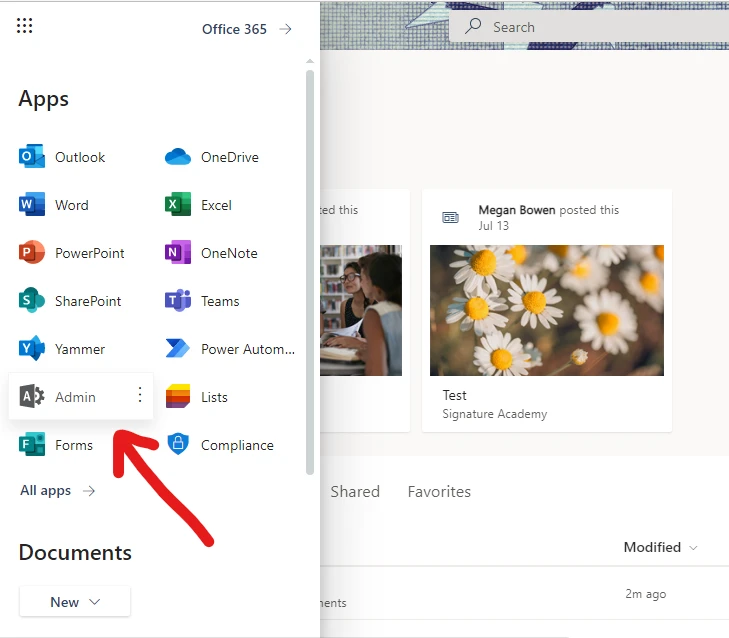Click the arrow next to Office 365
Viewport: 729px width, 638px height.
[285, 29]
